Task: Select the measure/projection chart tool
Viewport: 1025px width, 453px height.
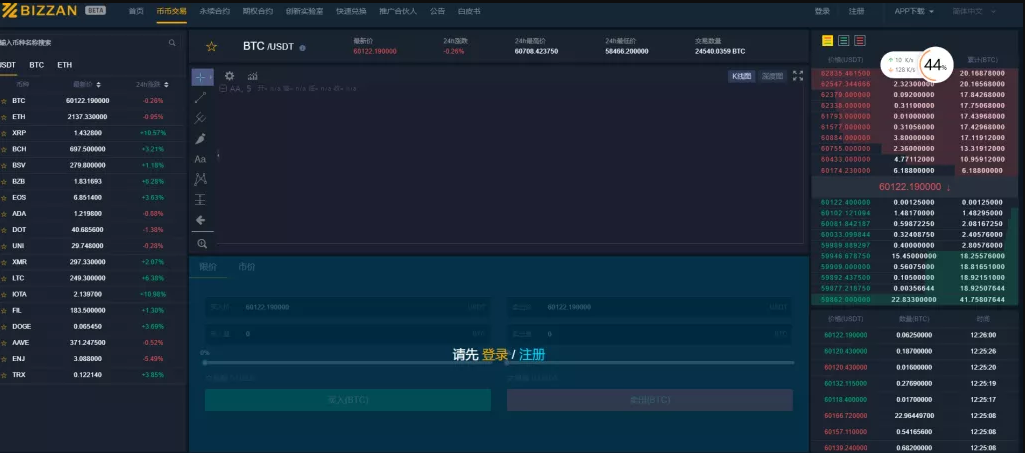Action: tap(200, 199)
